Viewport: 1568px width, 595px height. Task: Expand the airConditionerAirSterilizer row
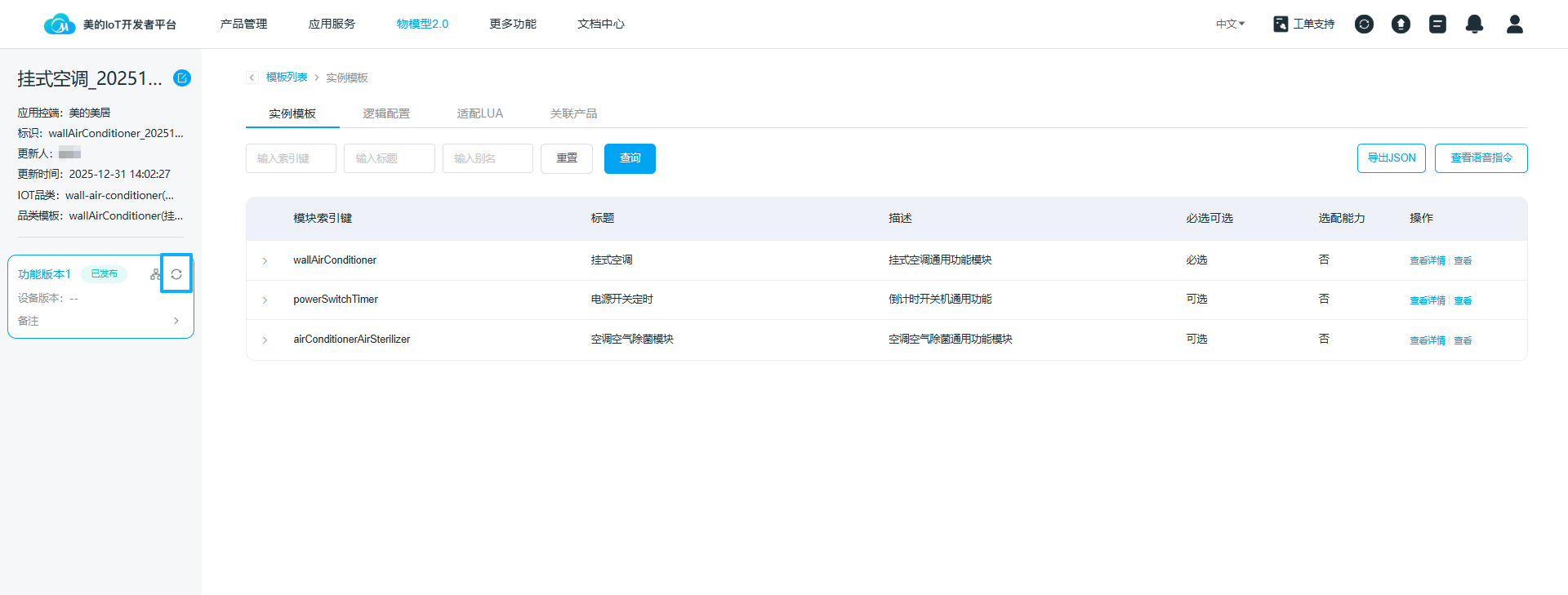click(265, 340)
